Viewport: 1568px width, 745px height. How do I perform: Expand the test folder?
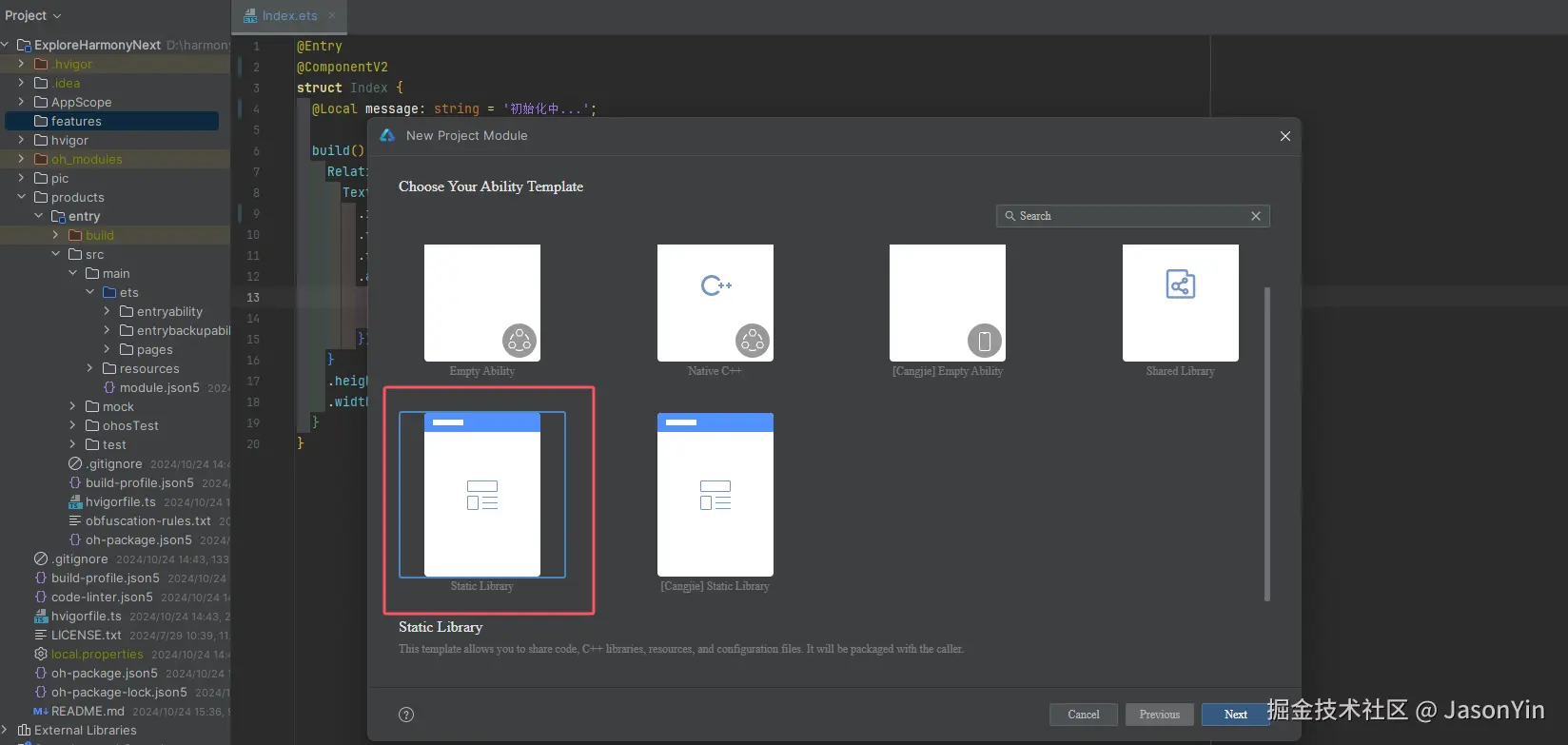(x=73, y=444)
